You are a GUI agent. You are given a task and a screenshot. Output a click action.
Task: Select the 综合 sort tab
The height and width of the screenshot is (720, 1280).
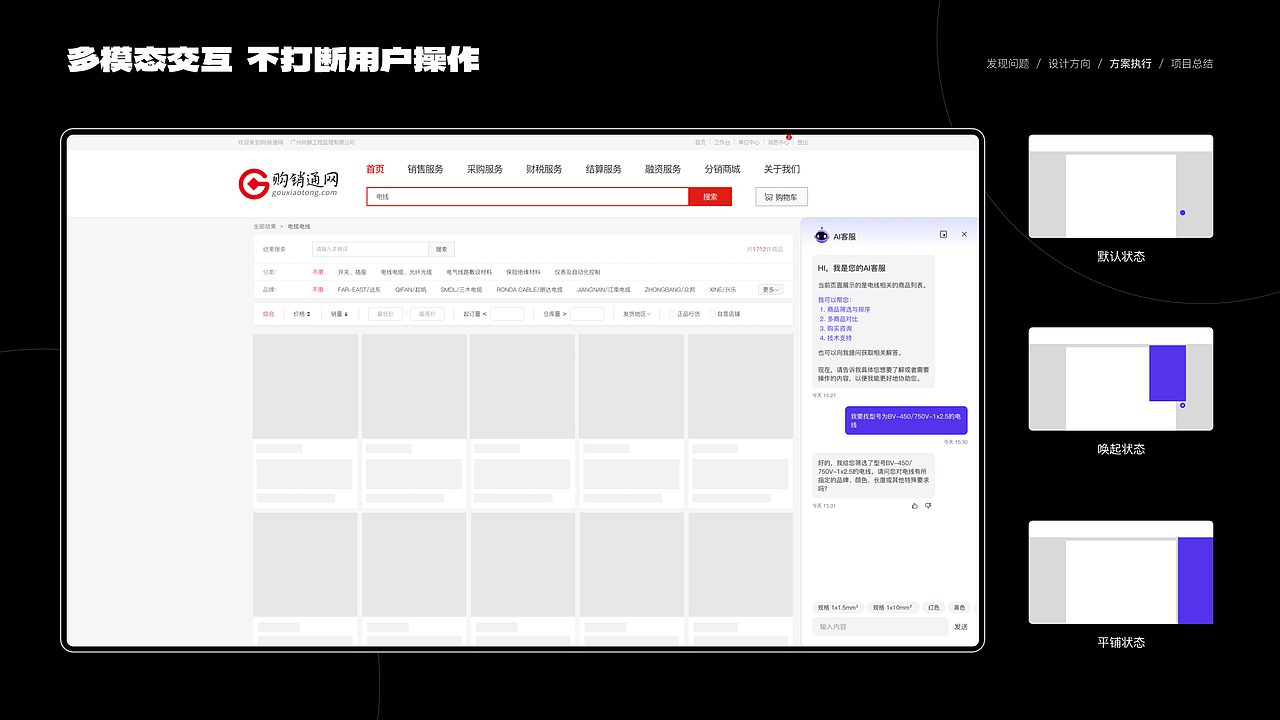pos(268,314)
